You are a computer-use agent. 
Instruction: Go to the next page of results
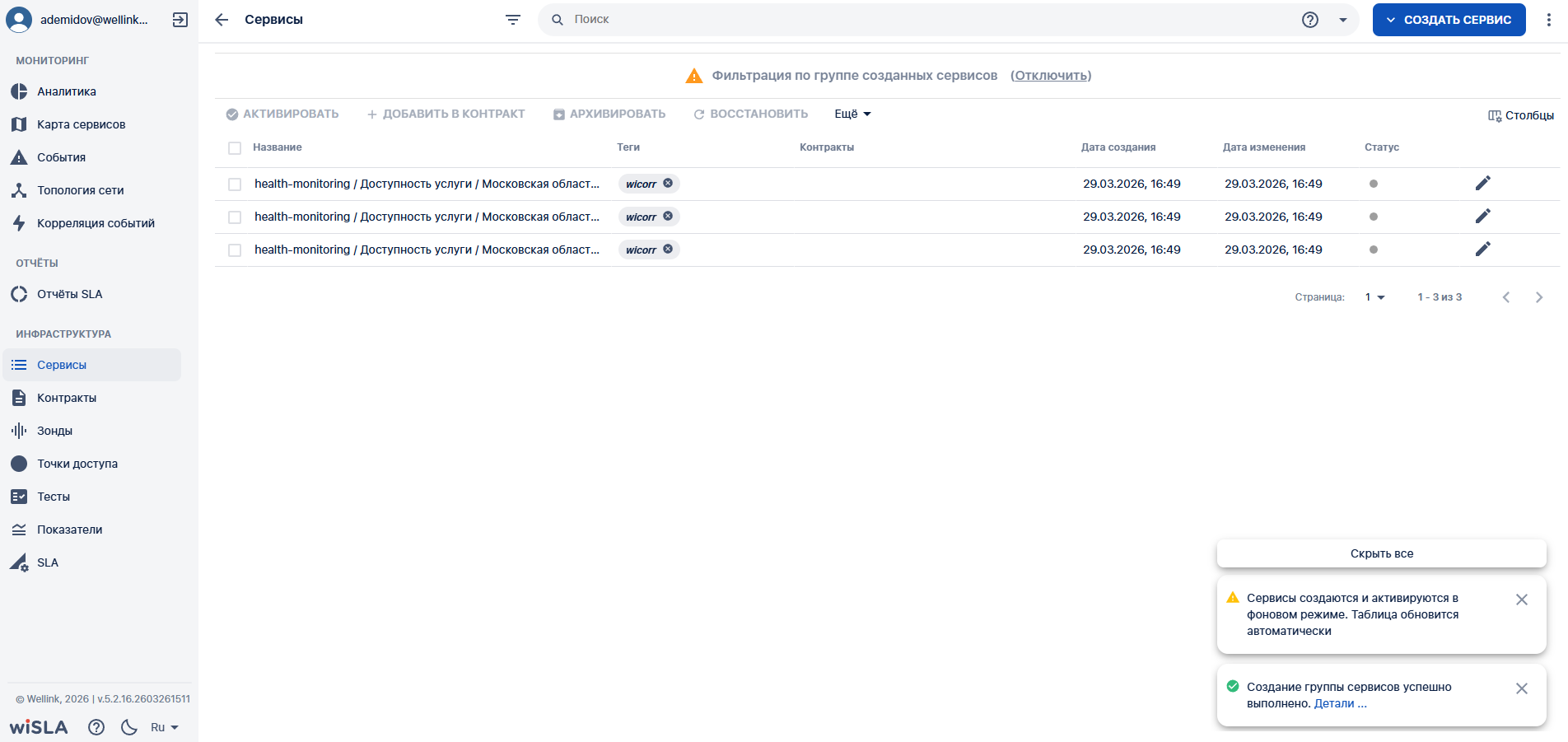(1539, 297)
